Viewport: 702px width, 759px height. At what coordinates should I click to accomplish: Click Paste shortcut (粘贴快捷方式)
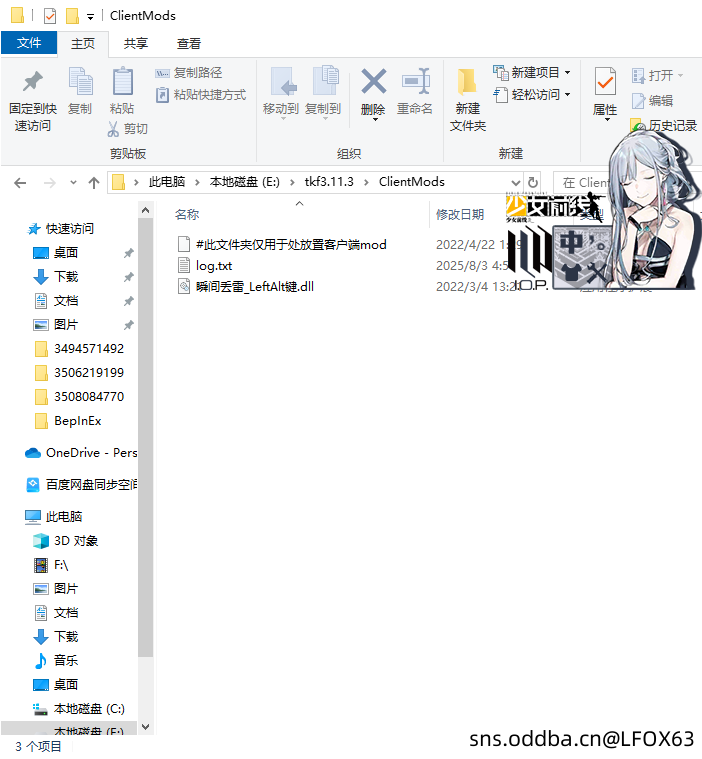200,95
